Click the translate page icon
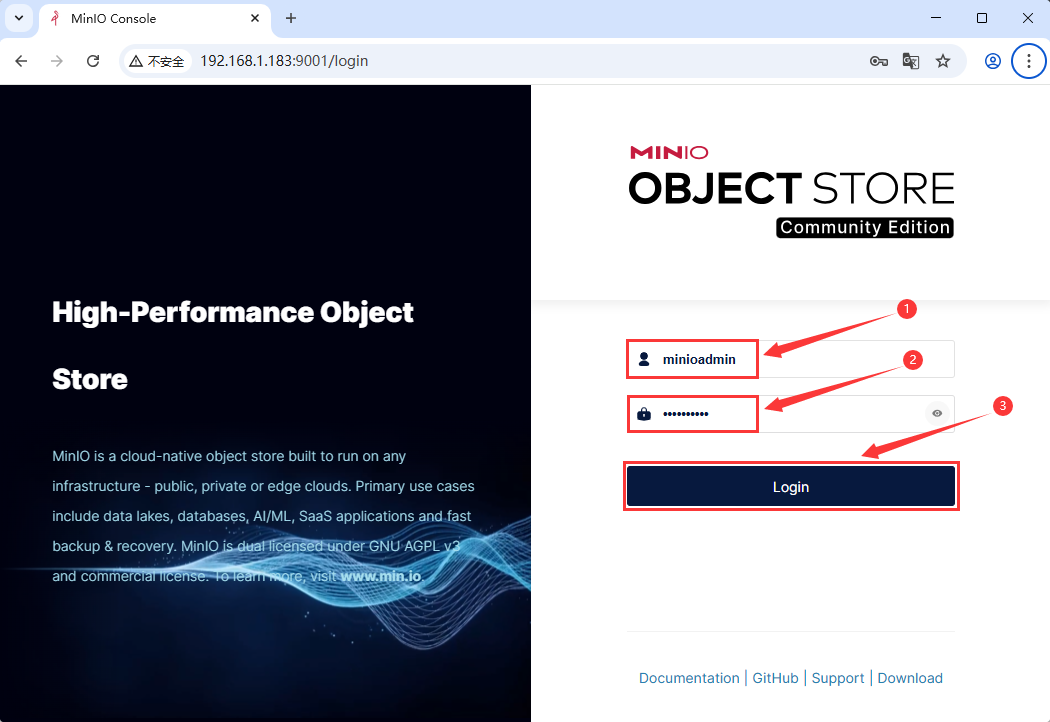The height and width of the screenshot is (722, 1050). [x=910, y=61]
